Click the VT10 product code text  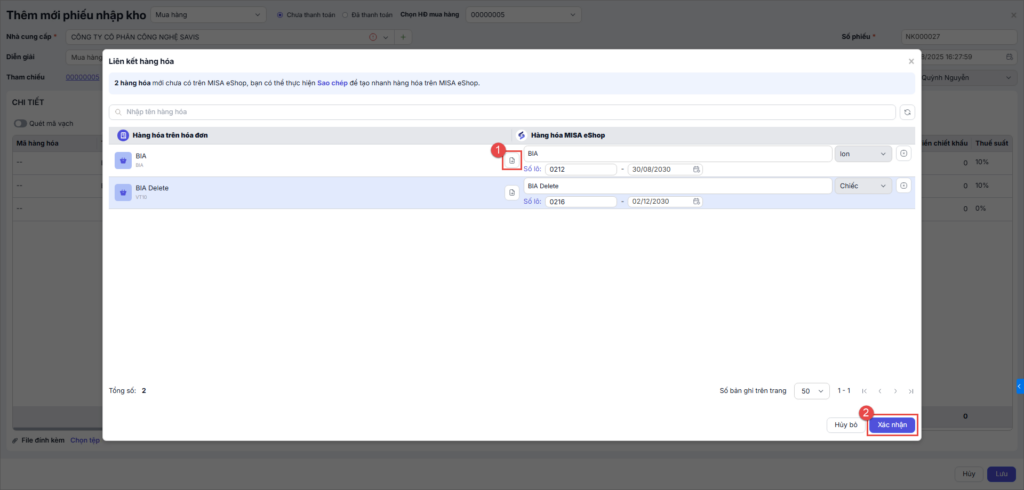click(x=141, y=197)
